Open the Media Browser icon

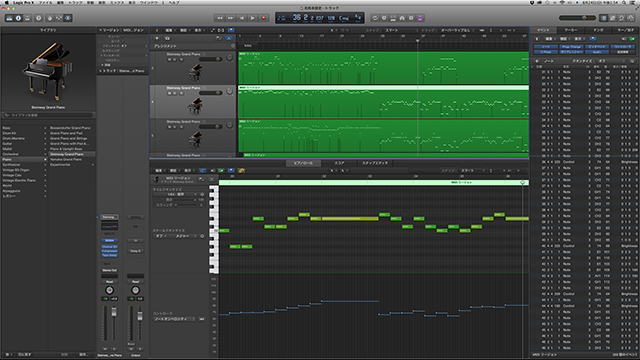pyautogui.click(x=631, y=18)
